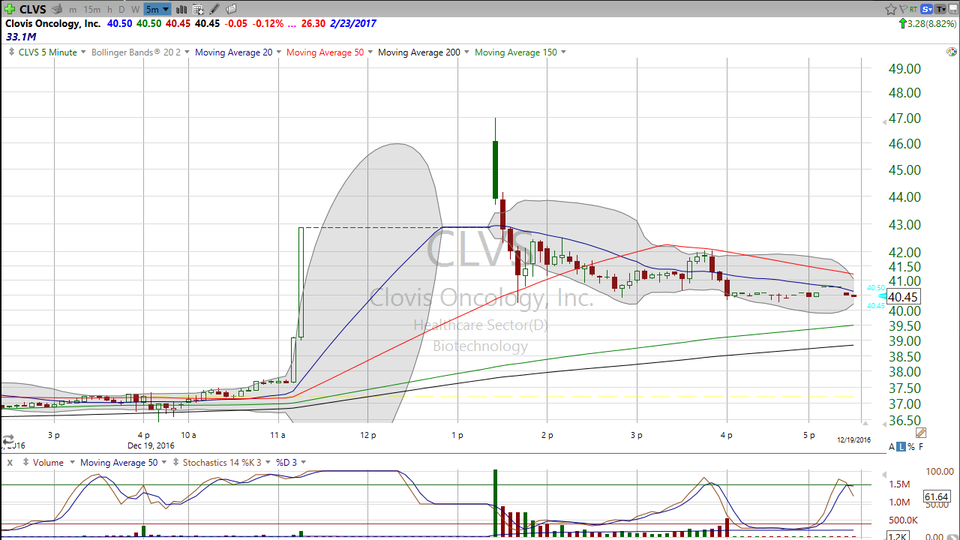This screenshot has height=540, width=960.
Task: Click the 26.30 value in the data header
Action: (x=313, y=23)
